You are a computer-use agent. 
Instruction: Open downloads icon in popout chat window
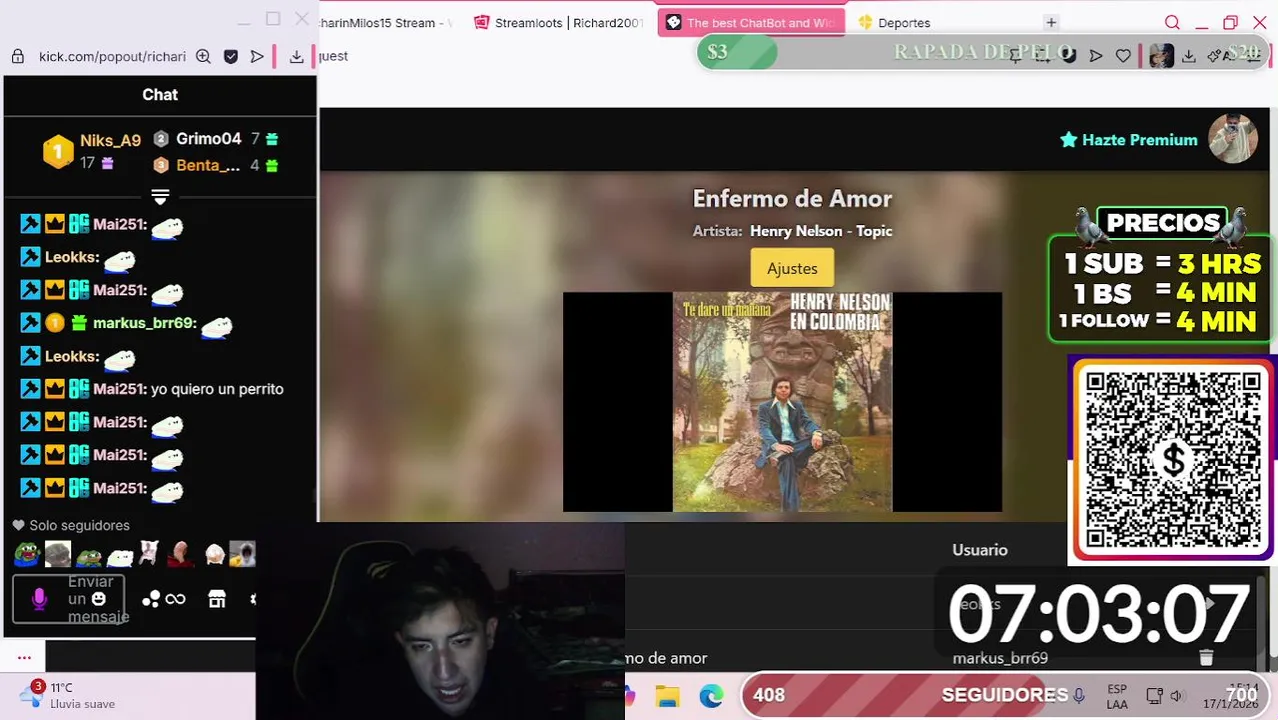coord(296,57)
